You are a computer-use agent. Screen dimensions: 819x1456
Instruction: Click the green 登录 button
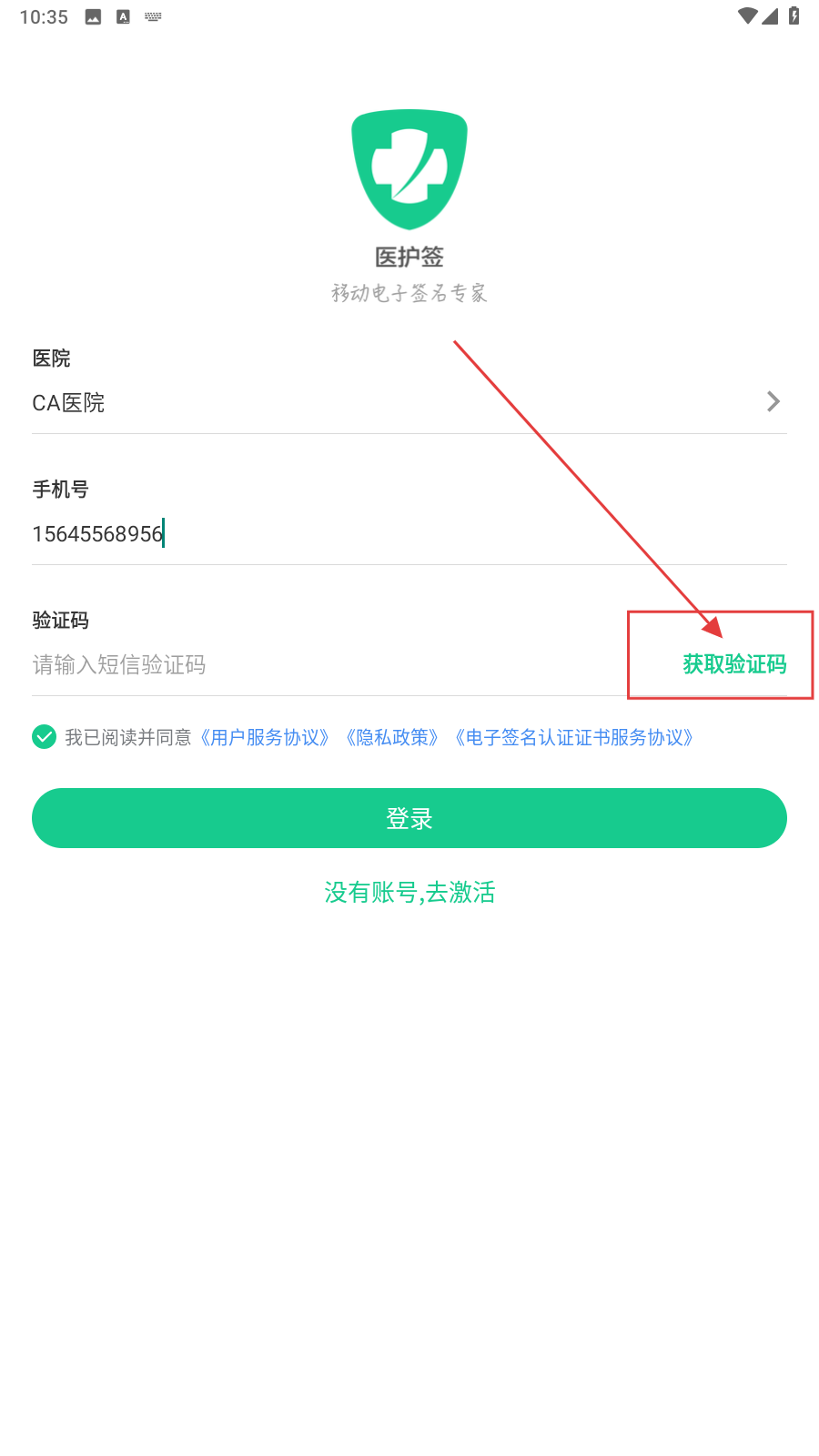click(409, 818)
